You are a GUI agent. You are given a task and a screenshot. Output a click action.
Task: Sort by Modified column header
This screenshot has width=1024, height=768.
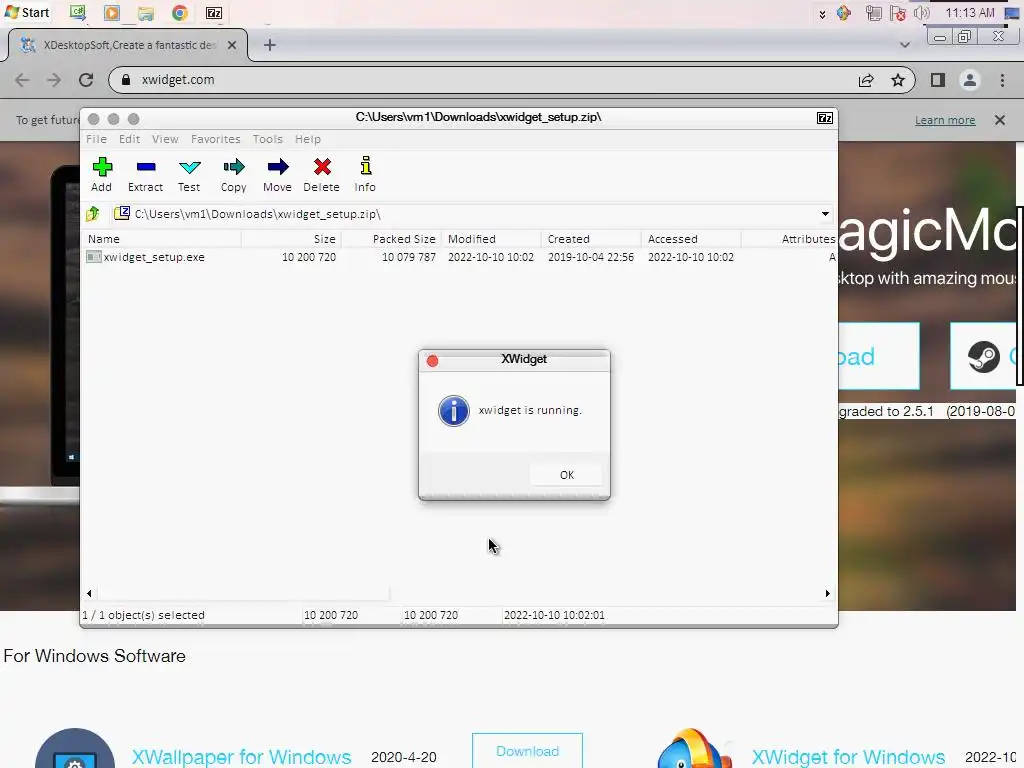492,239
